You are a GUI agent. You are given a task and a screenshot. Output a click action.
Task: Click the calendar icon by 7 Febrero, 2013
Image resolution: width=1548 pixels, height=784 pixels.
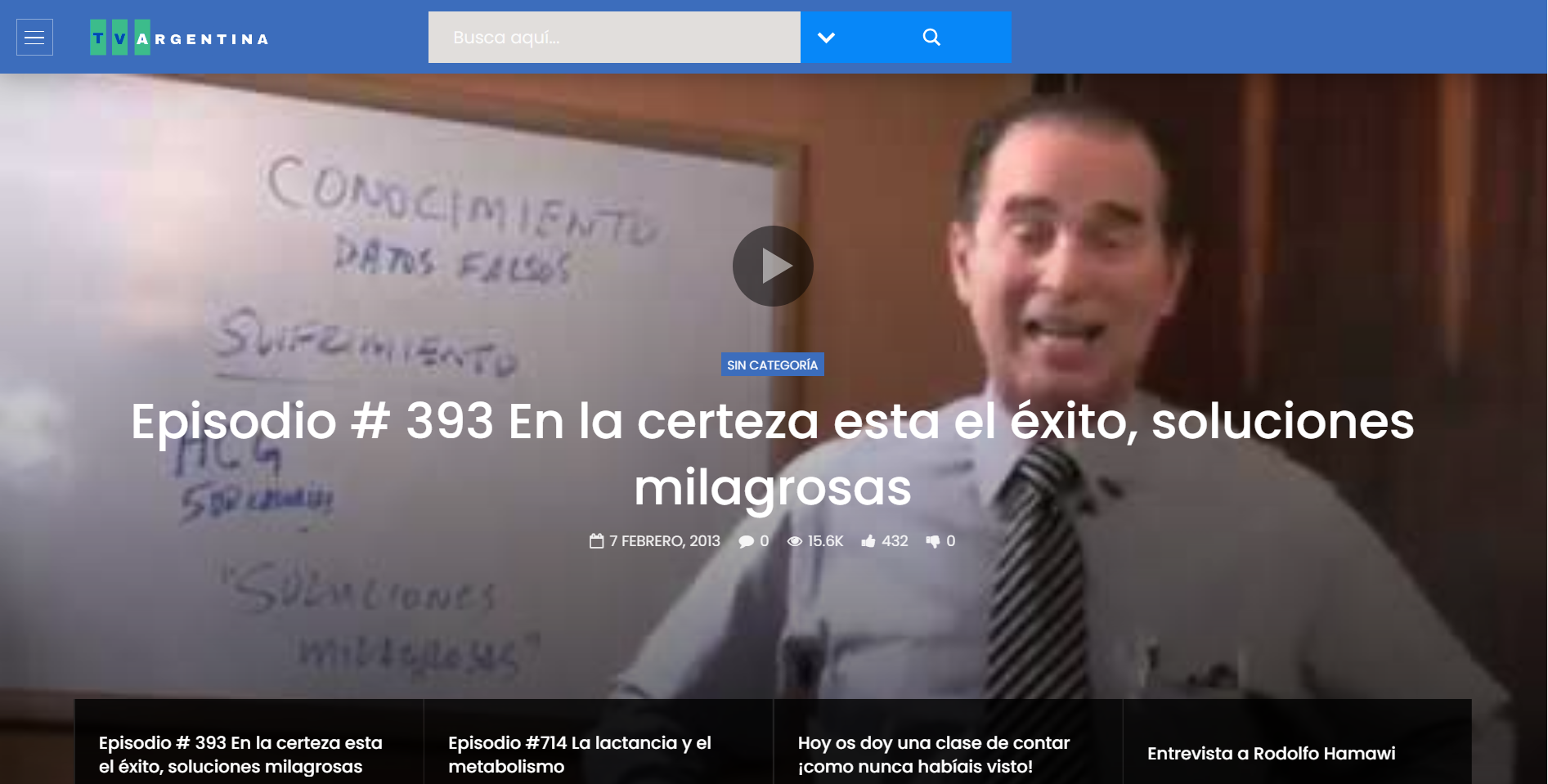click(x=597, y=541)
